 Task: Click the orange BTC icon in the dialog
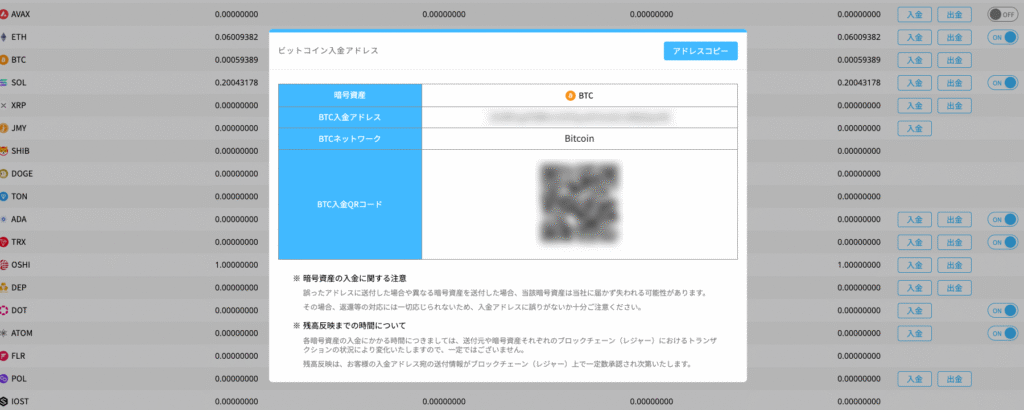pos(571,96)
